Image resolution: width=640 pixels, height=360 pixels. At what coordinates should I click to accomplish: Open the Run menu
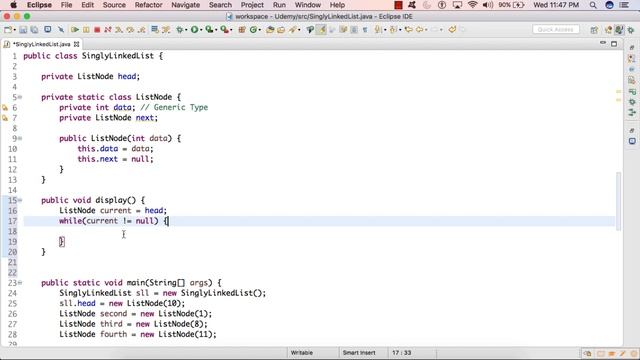[279, 5]
